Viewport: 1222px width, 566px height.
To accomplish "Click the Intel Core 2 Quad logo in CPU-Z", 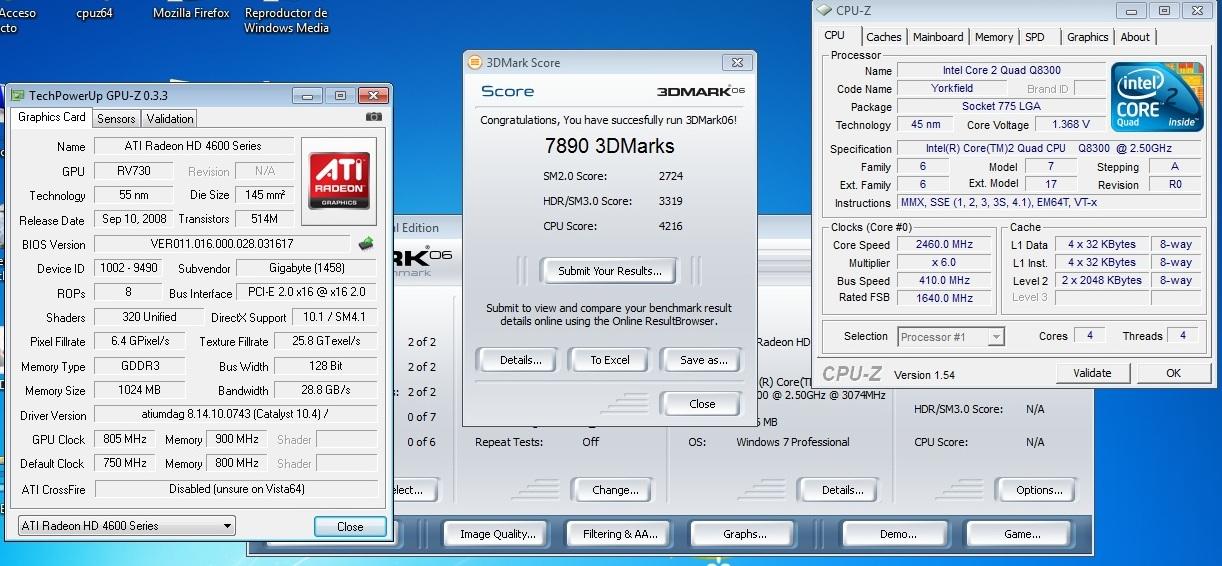I will pyautogui.click(x=1159, y=97).
